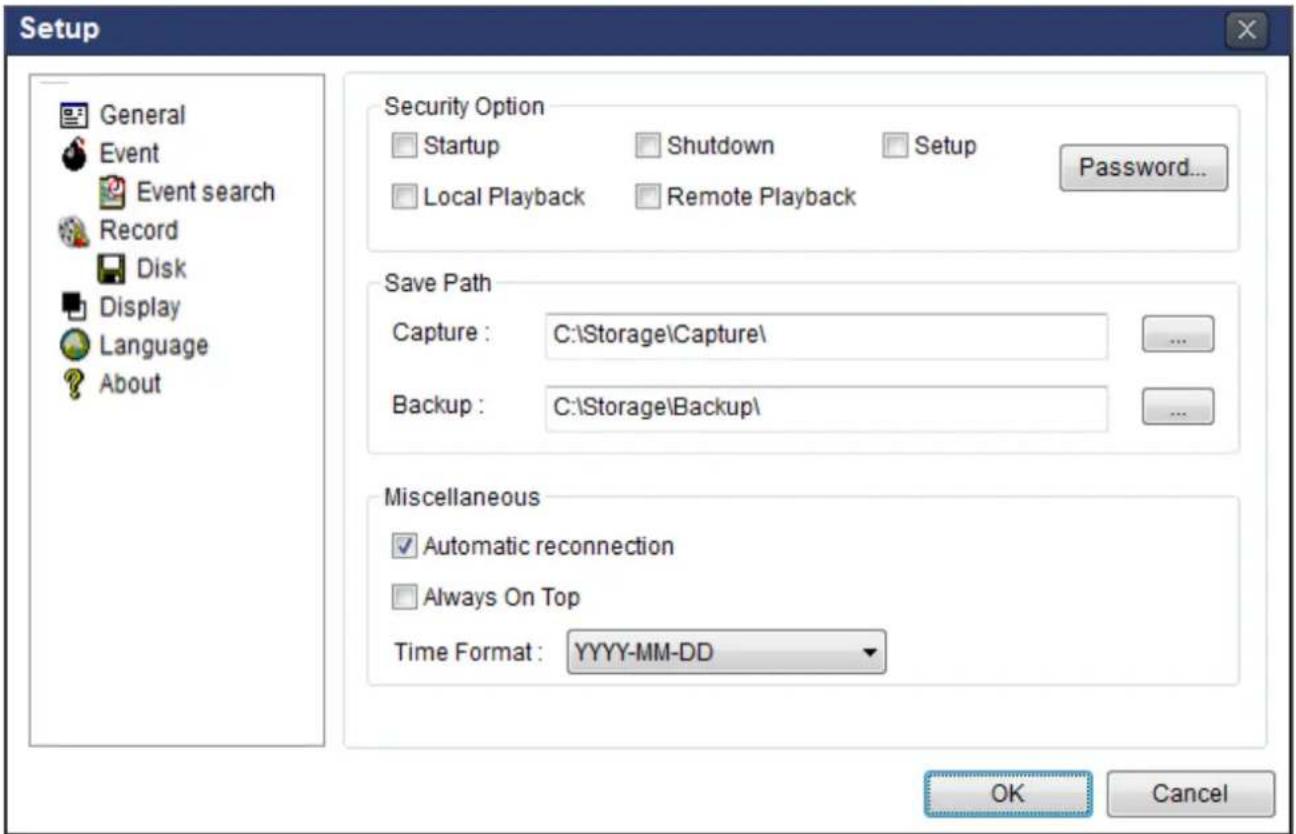The height and width of the screenshot is (834, 1296).
Task: Open the General settings page
Action: (x=142, y=116)
